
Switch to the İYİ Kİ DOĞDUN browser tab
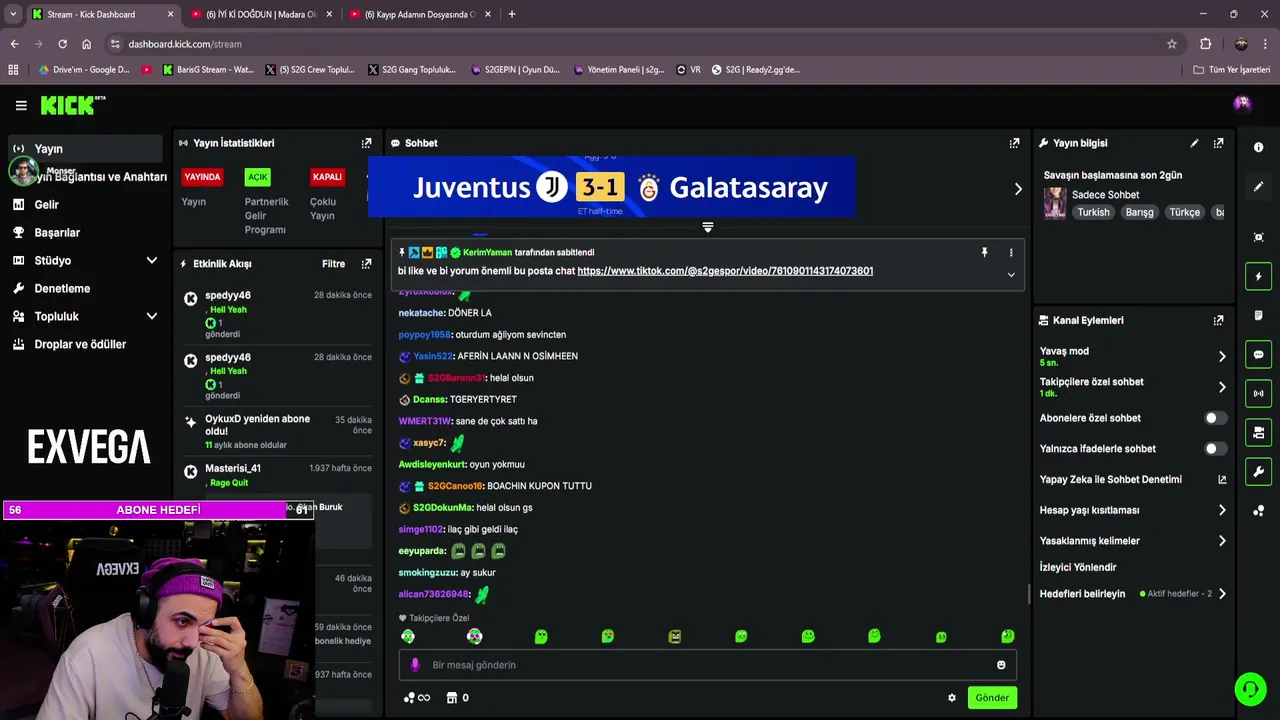tap(261, 14)
